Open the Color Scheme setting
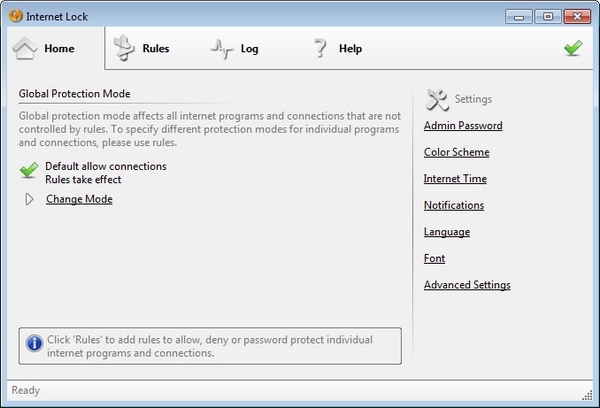600x408 pixels. tap(456, 152)
